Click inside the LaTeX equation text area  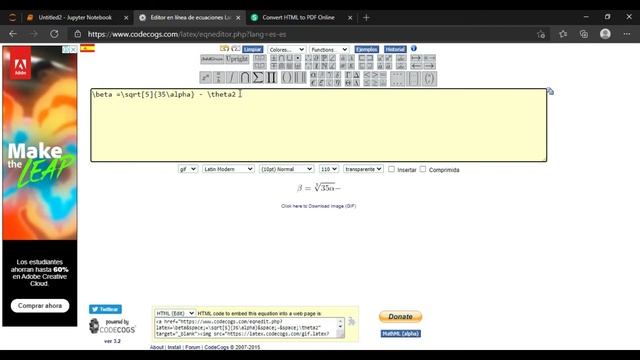click(x=319, y=125)
